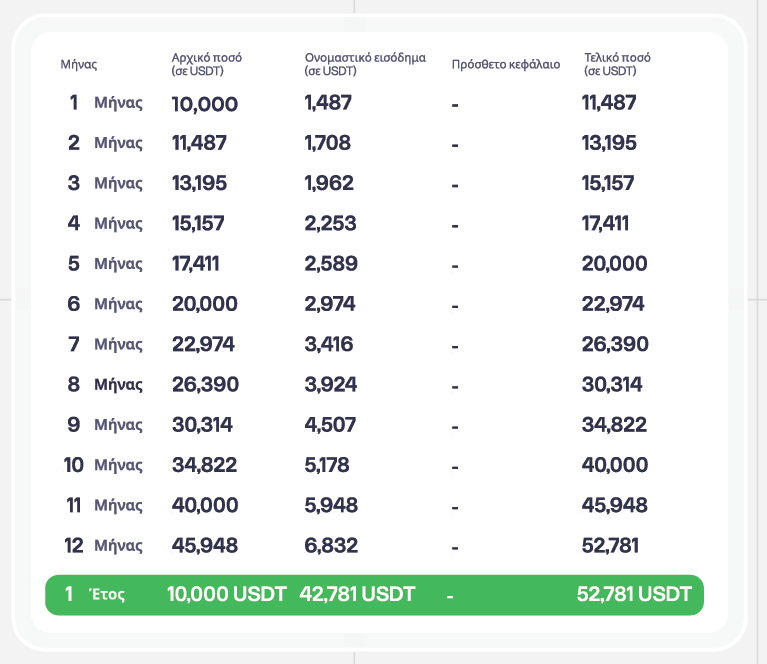The image size is (767, 664).
Task: Click the 3,924 income value
Action: coord(330,384)
